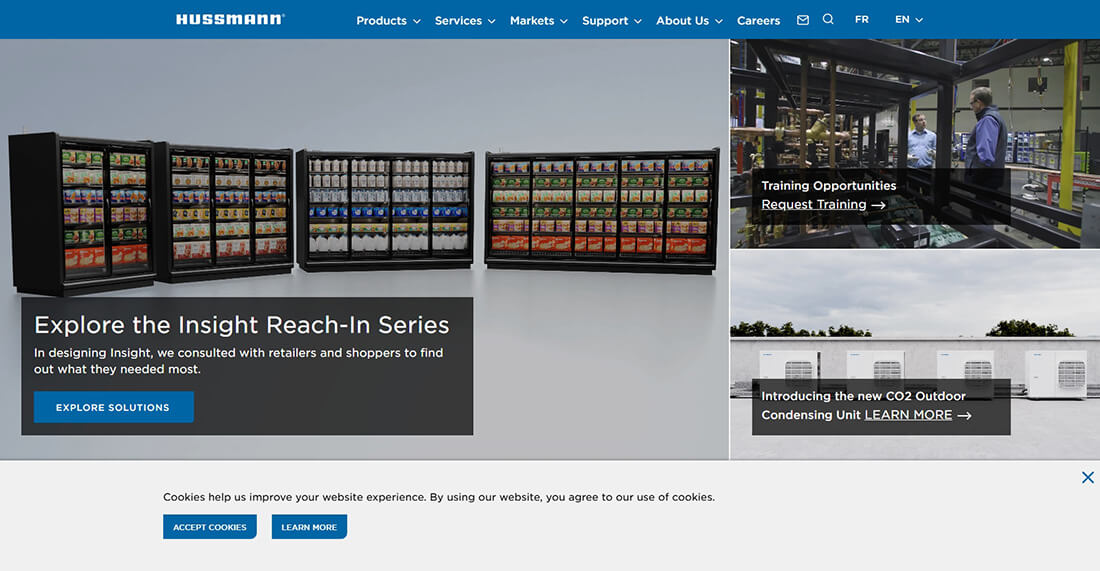Expand the Products menu
The height and width of the screenshot is (571, 1100).
[x=388, y=20]
